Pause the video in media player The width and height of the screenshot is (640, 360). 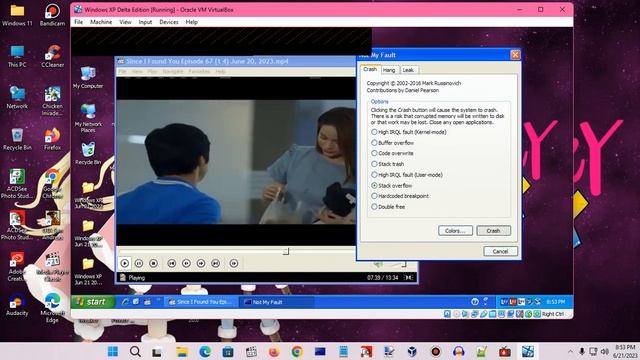click(x=139, y=264)
